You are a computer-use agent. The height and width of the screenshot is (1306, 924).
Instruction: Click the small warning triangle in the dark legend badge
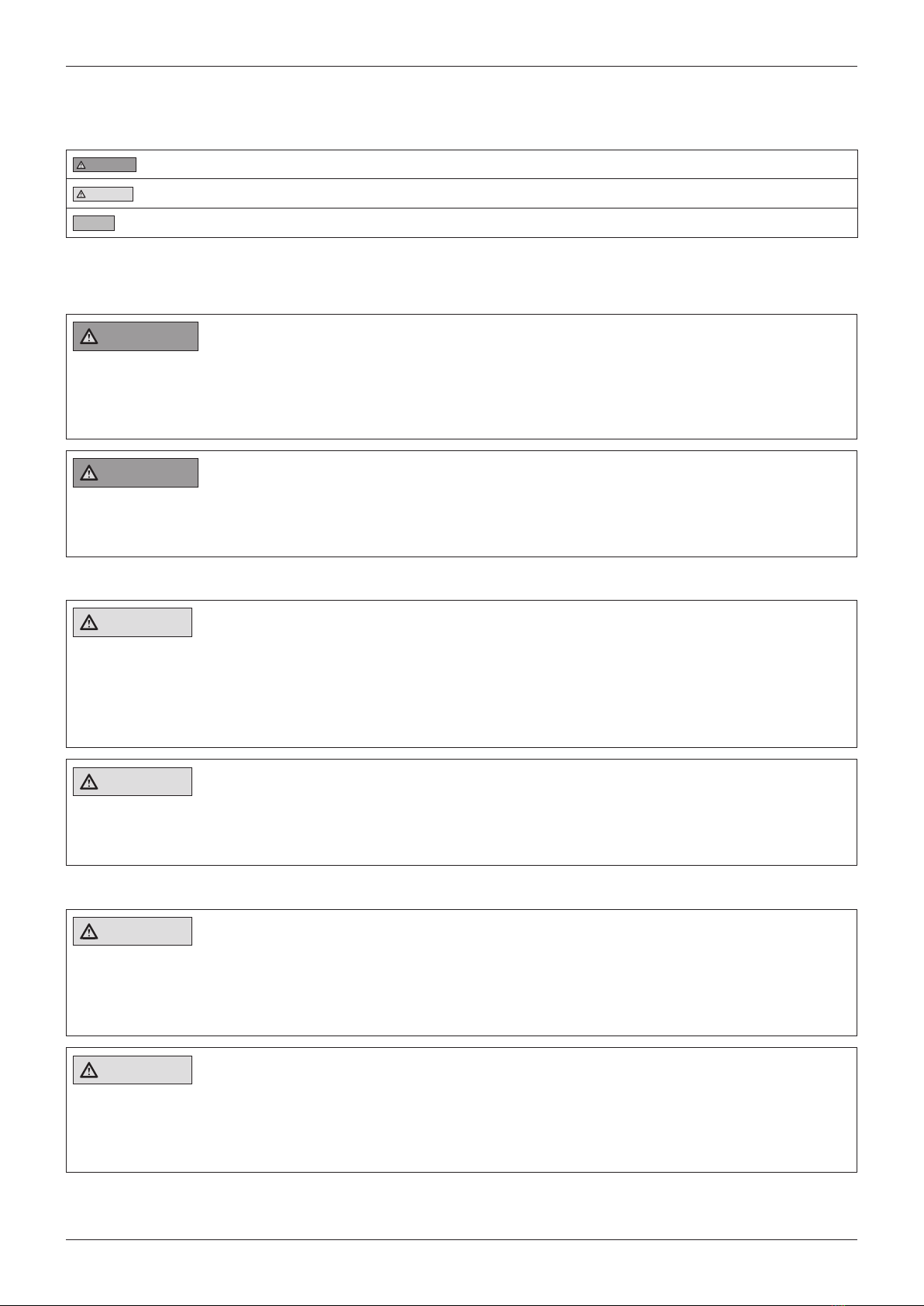pyautogui.click(x=81, y=165)
